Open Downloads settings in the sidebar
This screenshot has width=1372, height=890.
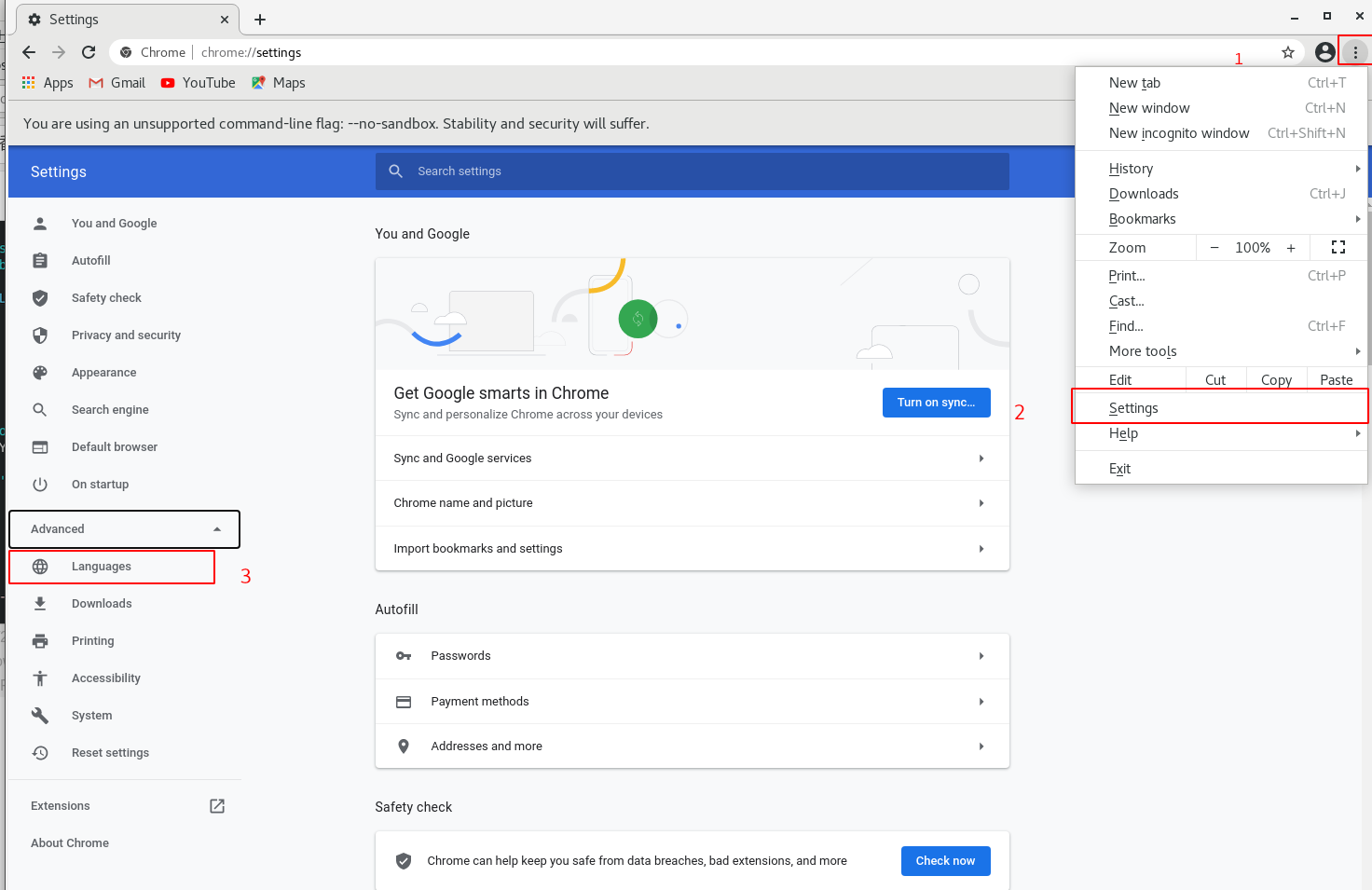pyautogui.click(x=102, y=604)
